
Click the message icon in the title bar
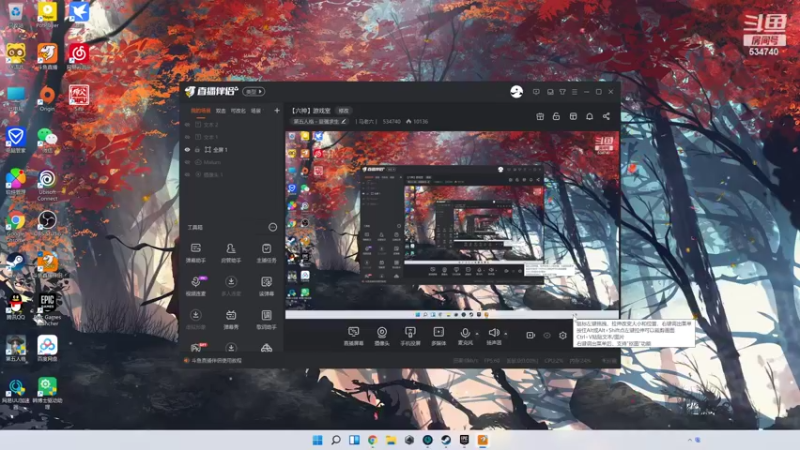tap(536, 92)
